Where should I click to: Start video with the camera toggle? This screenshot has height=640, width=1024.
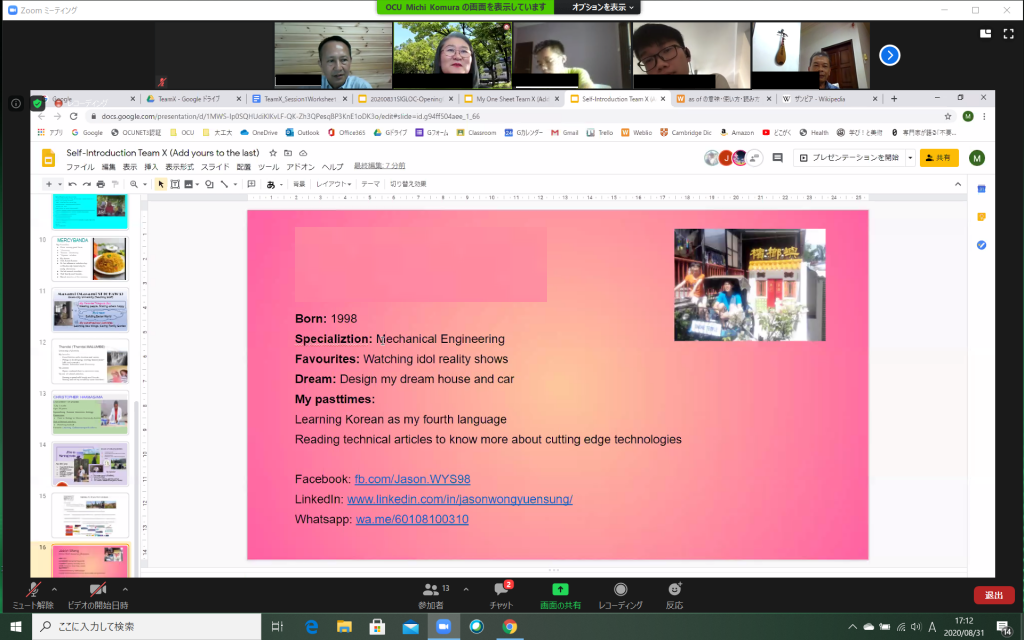(x=97, y=591)
